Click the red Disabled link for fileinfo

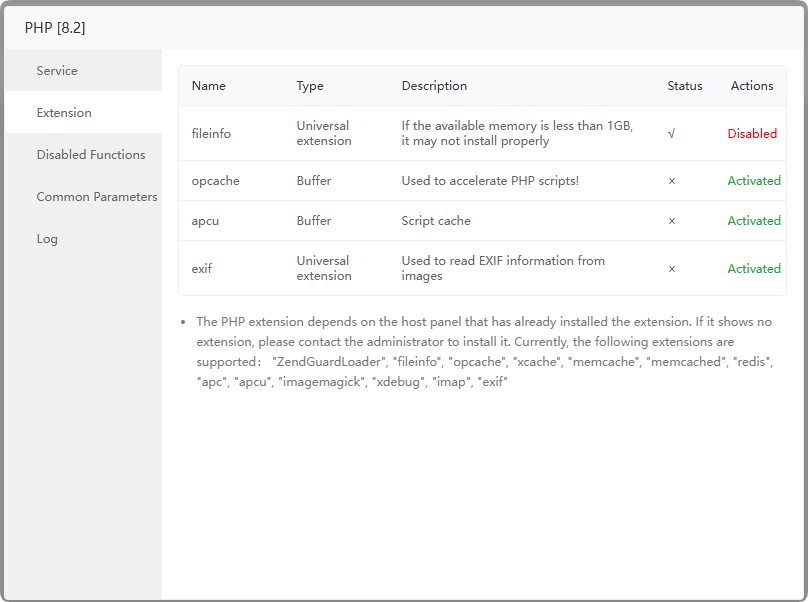[x=752, y=134]
